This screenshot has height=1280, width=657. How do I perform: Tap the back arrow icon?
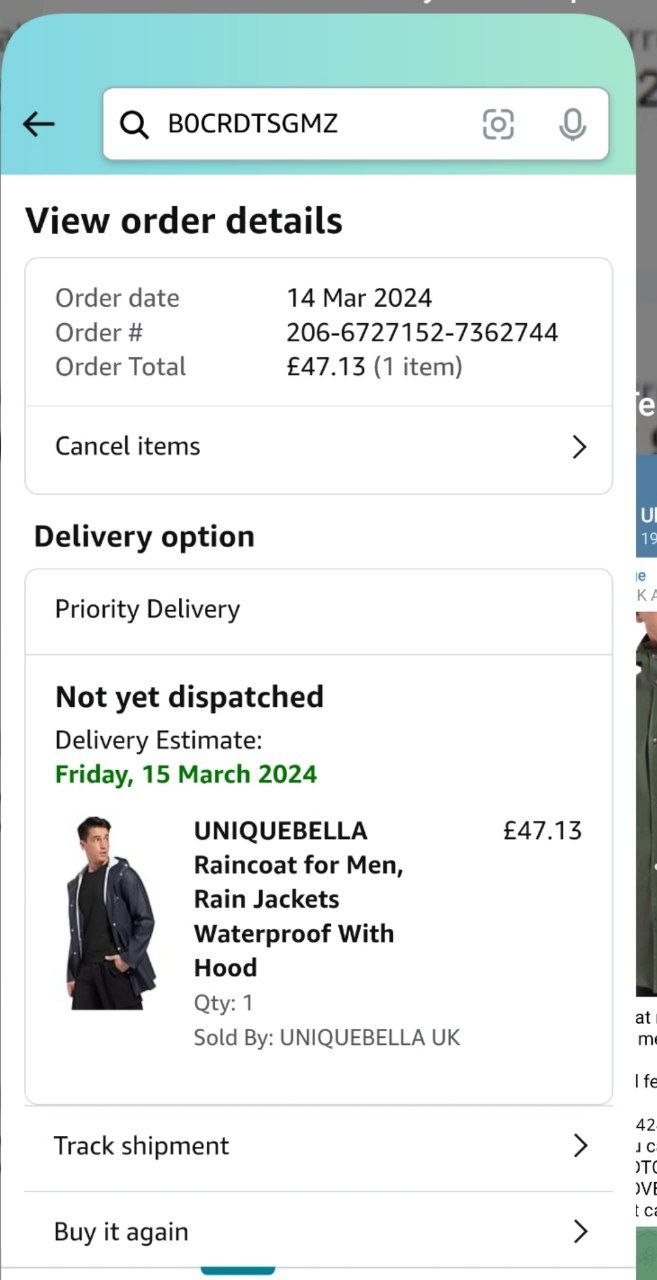coord(38,124)
